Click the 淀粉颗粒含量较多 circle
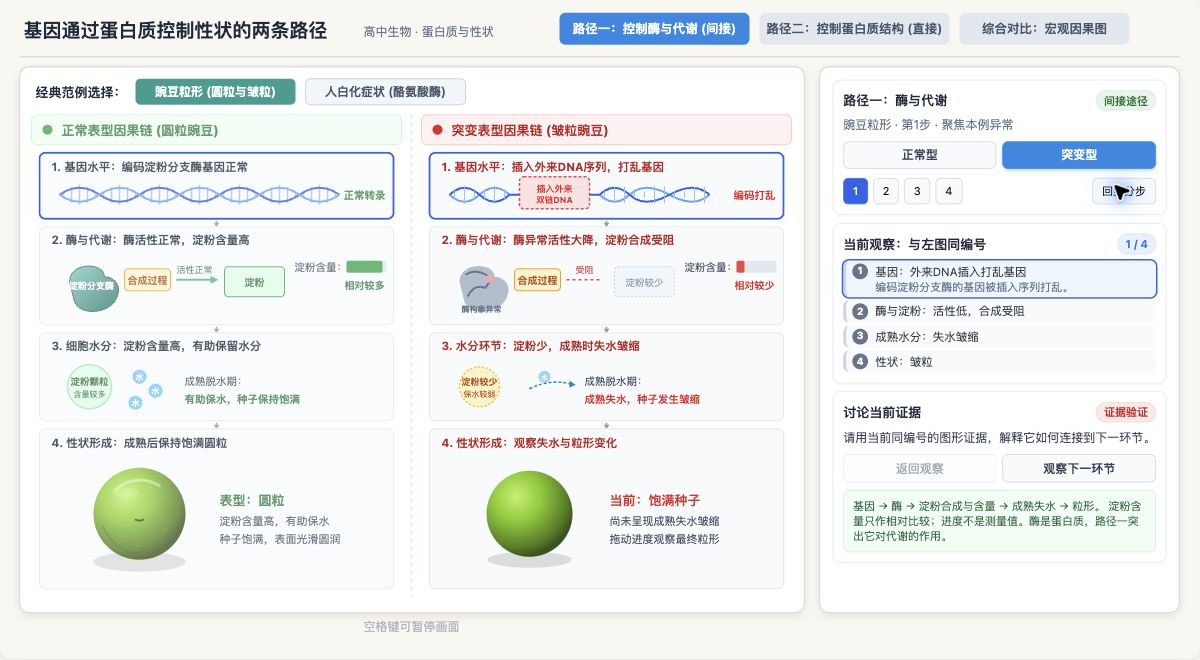The image size is (1200, 660). (89, 388)
